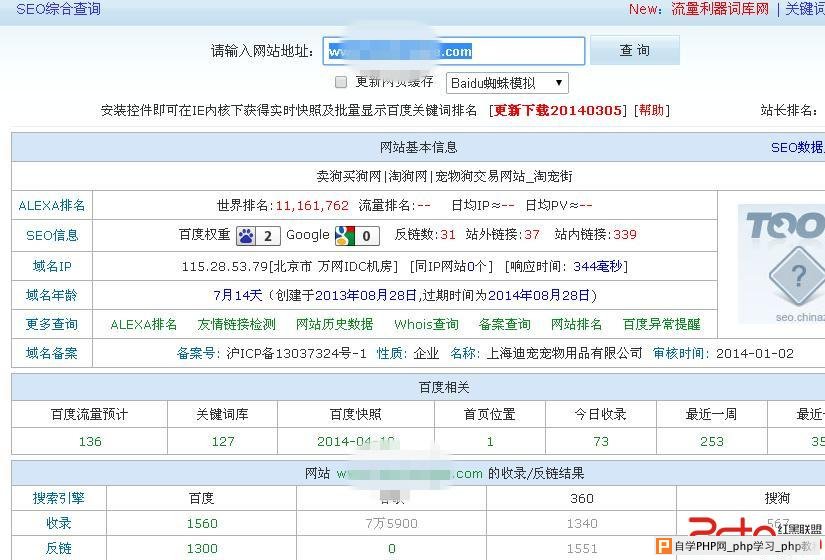
Task: Click the 360 反链 value 1551
Action: click(582, 549)
